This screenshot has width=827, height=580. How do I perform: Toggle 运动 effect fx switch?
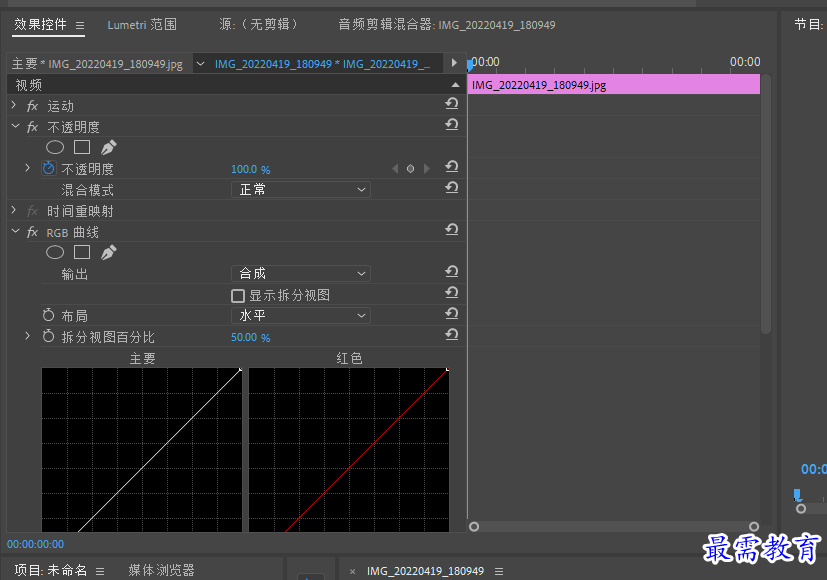pos(33,107)
